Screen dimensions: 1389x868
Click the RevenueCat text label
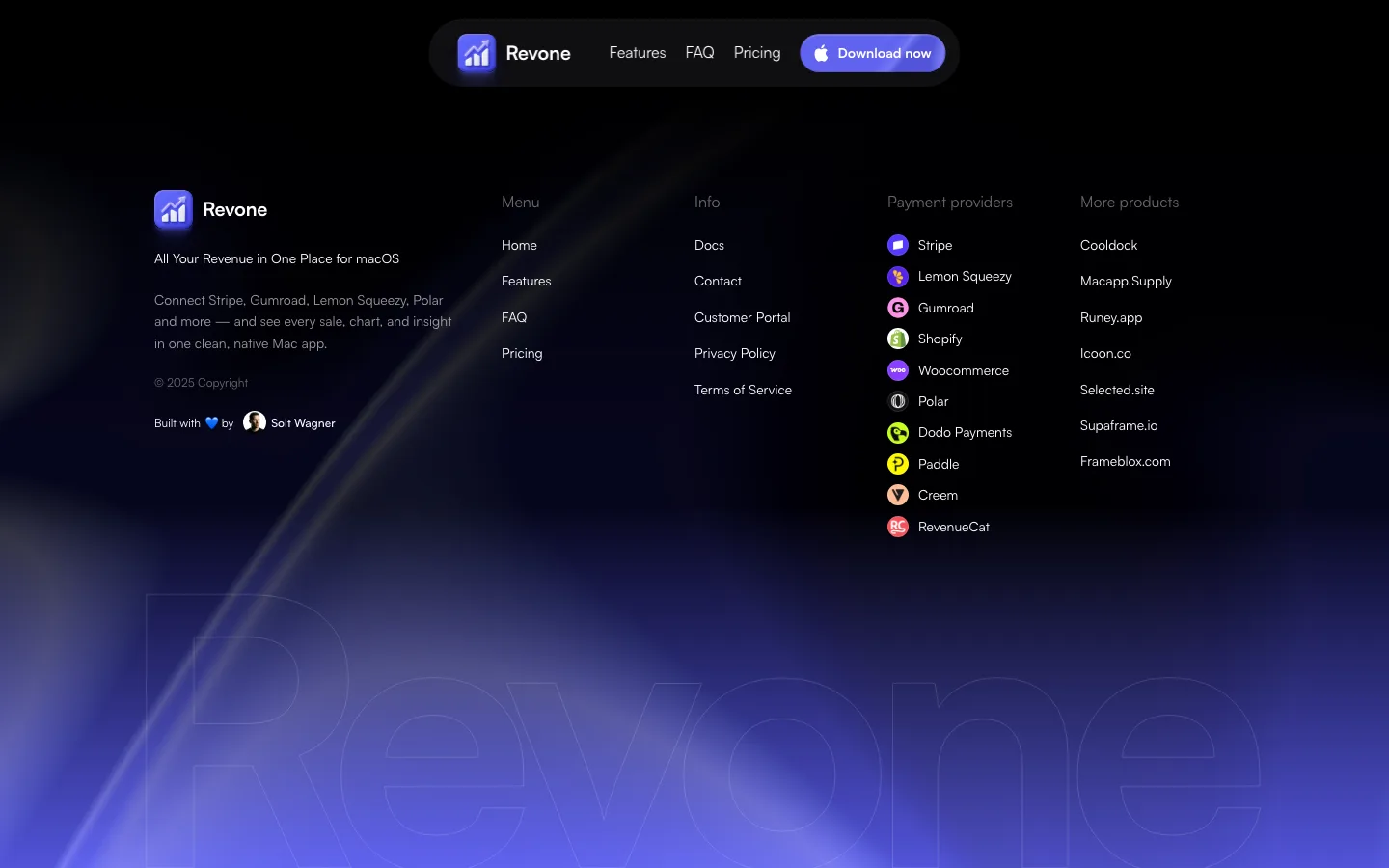(954, 527)
